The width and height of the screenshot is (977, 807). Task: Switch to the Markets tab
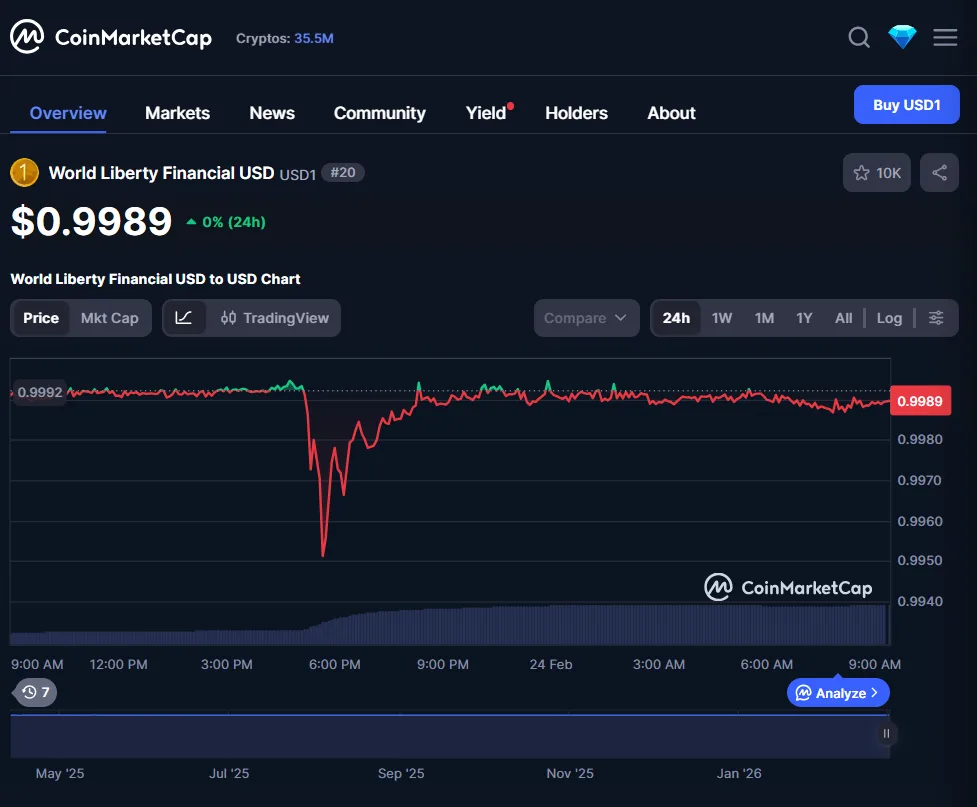[x=177, y=113]
